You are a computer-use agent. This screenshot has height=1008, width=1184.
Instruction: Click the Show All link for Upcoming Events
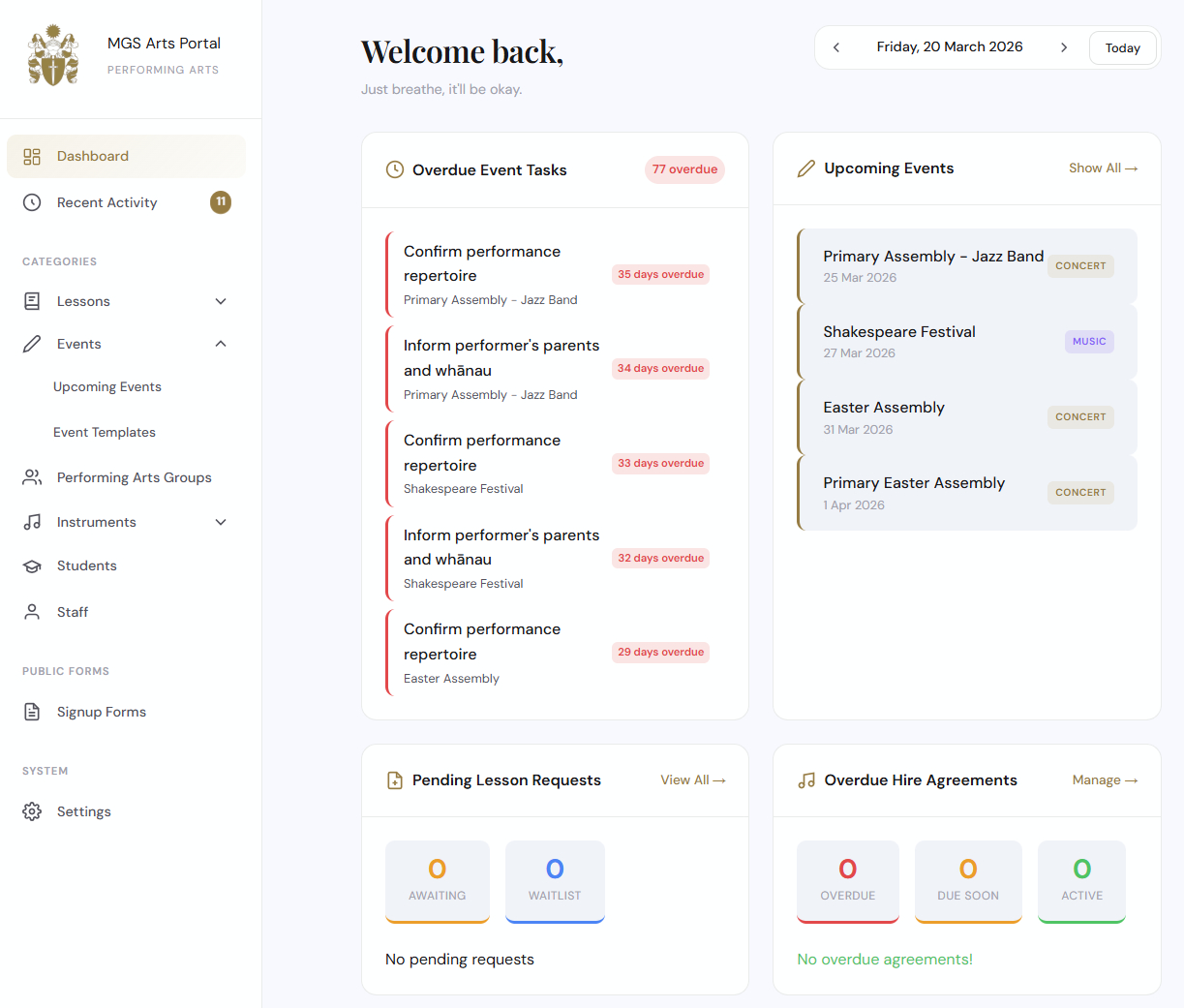[1103, 168]
